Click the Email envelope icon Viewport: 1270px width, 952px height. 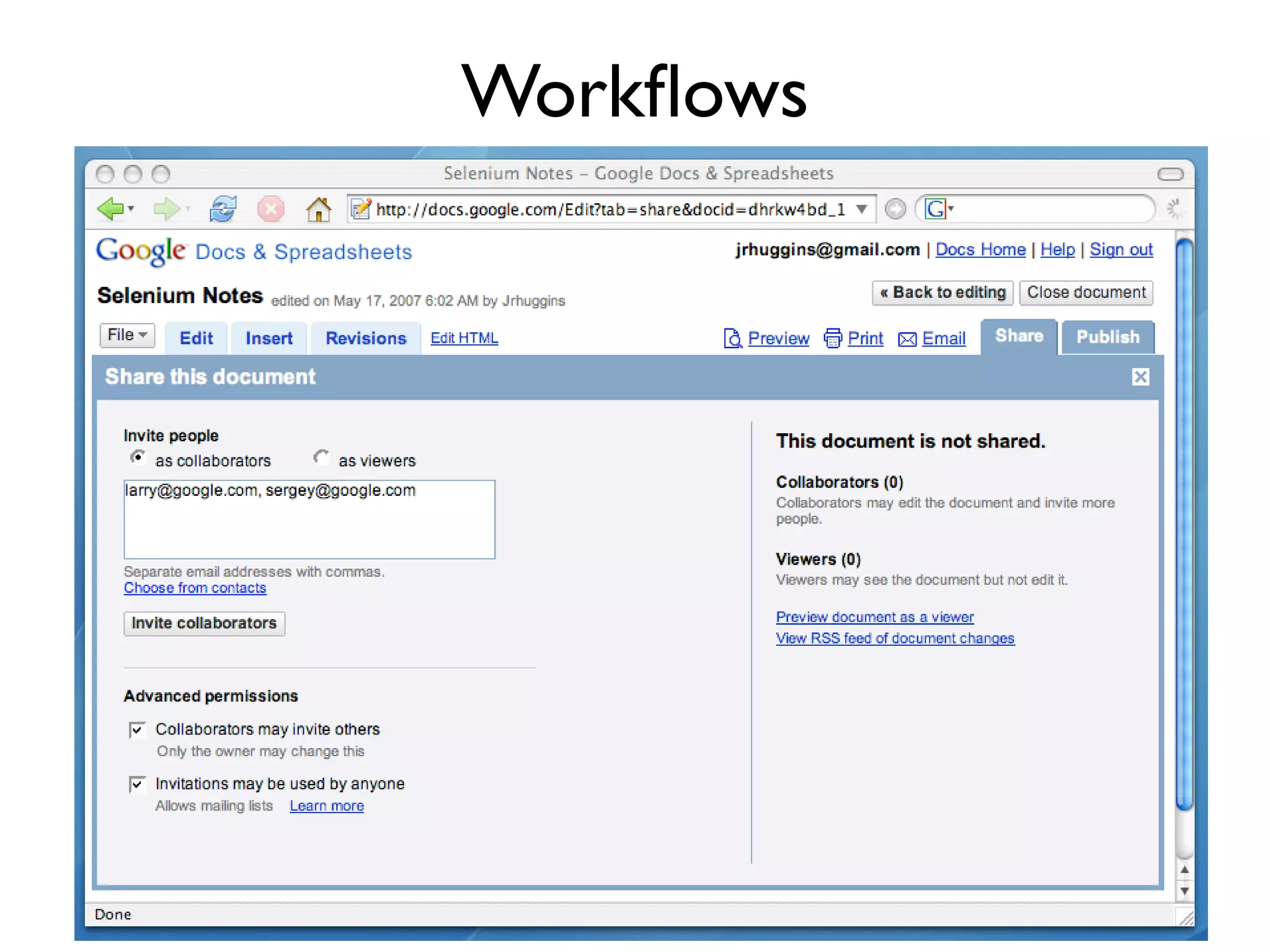pos(907,339)
